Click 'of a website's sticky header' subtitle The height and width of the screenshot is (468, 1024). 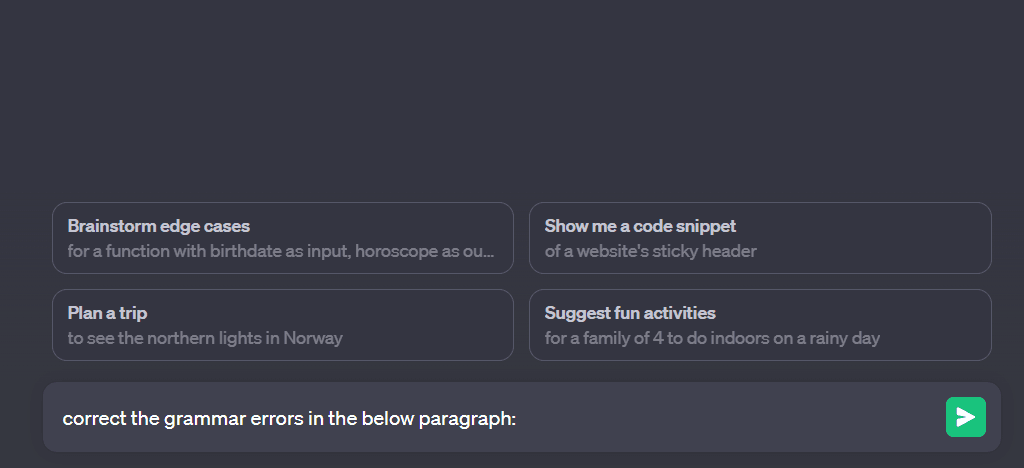click(x=650, y=251)
